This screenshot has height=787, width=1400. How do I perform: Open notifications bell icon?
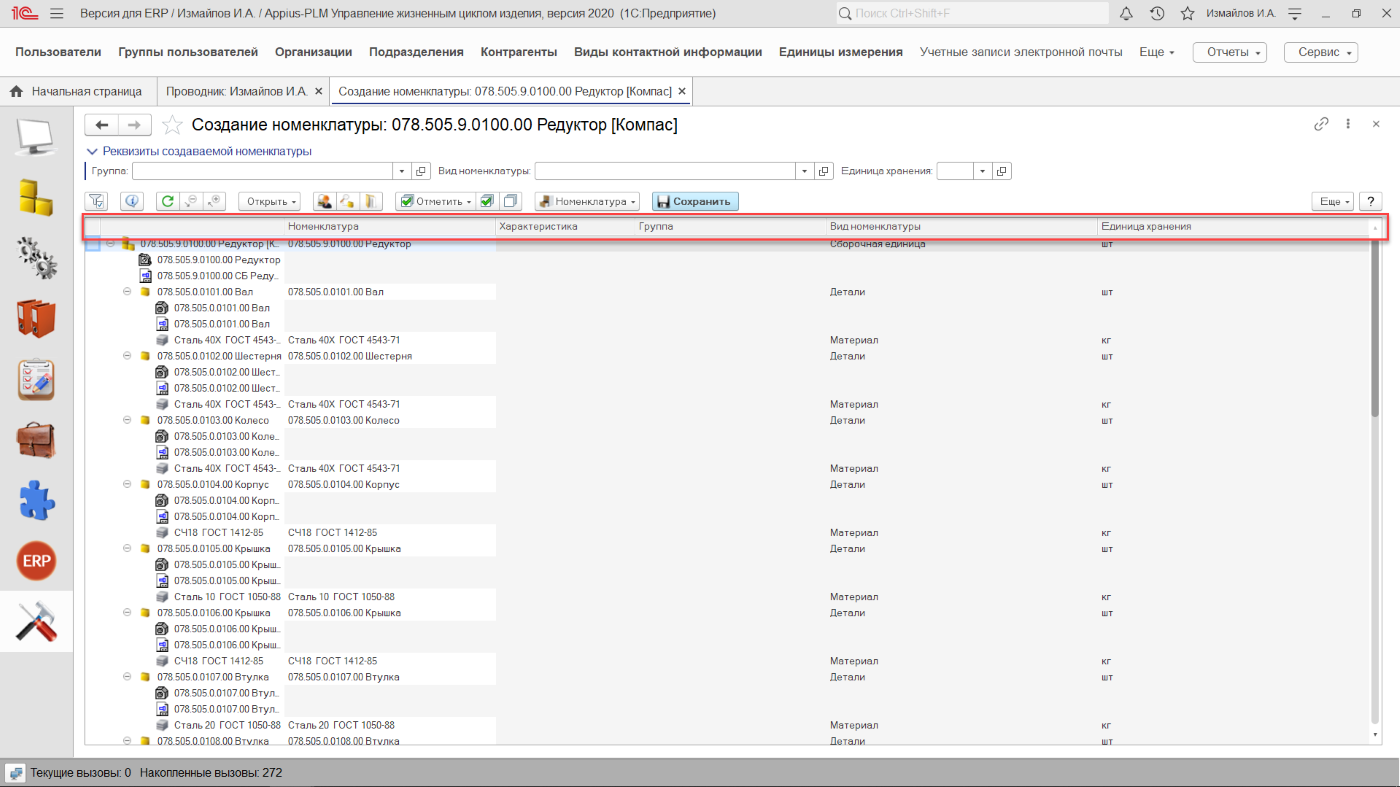point(1126,14)
